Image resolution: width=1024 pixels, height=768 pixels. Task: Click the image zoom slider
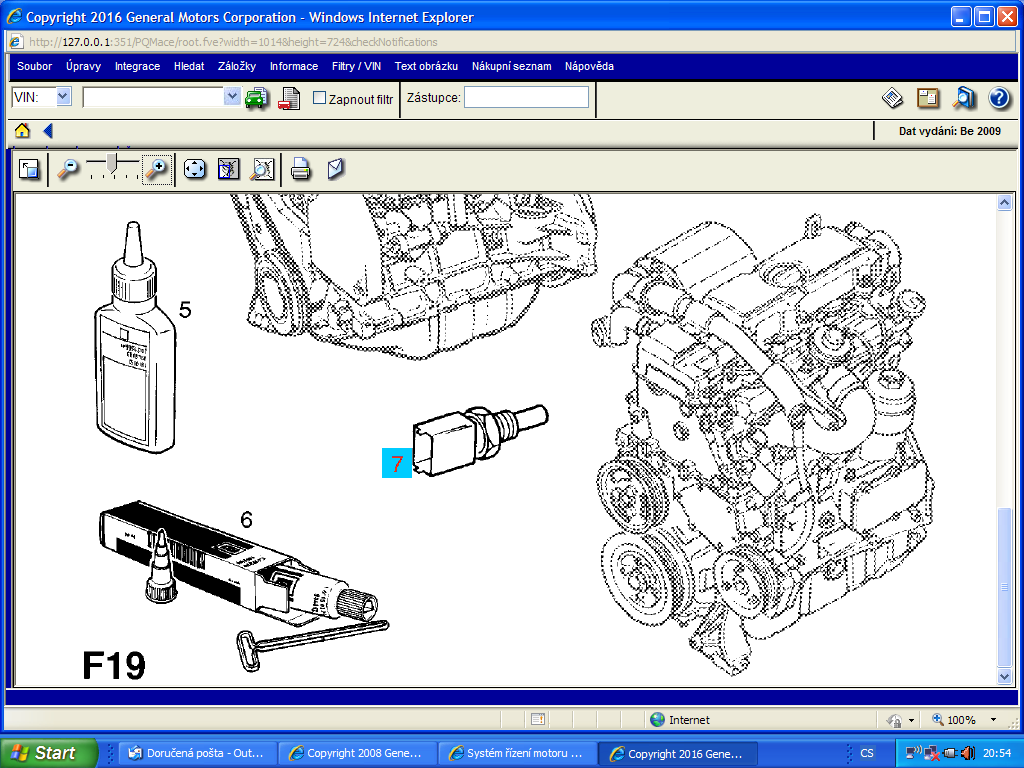coord(112,165)
